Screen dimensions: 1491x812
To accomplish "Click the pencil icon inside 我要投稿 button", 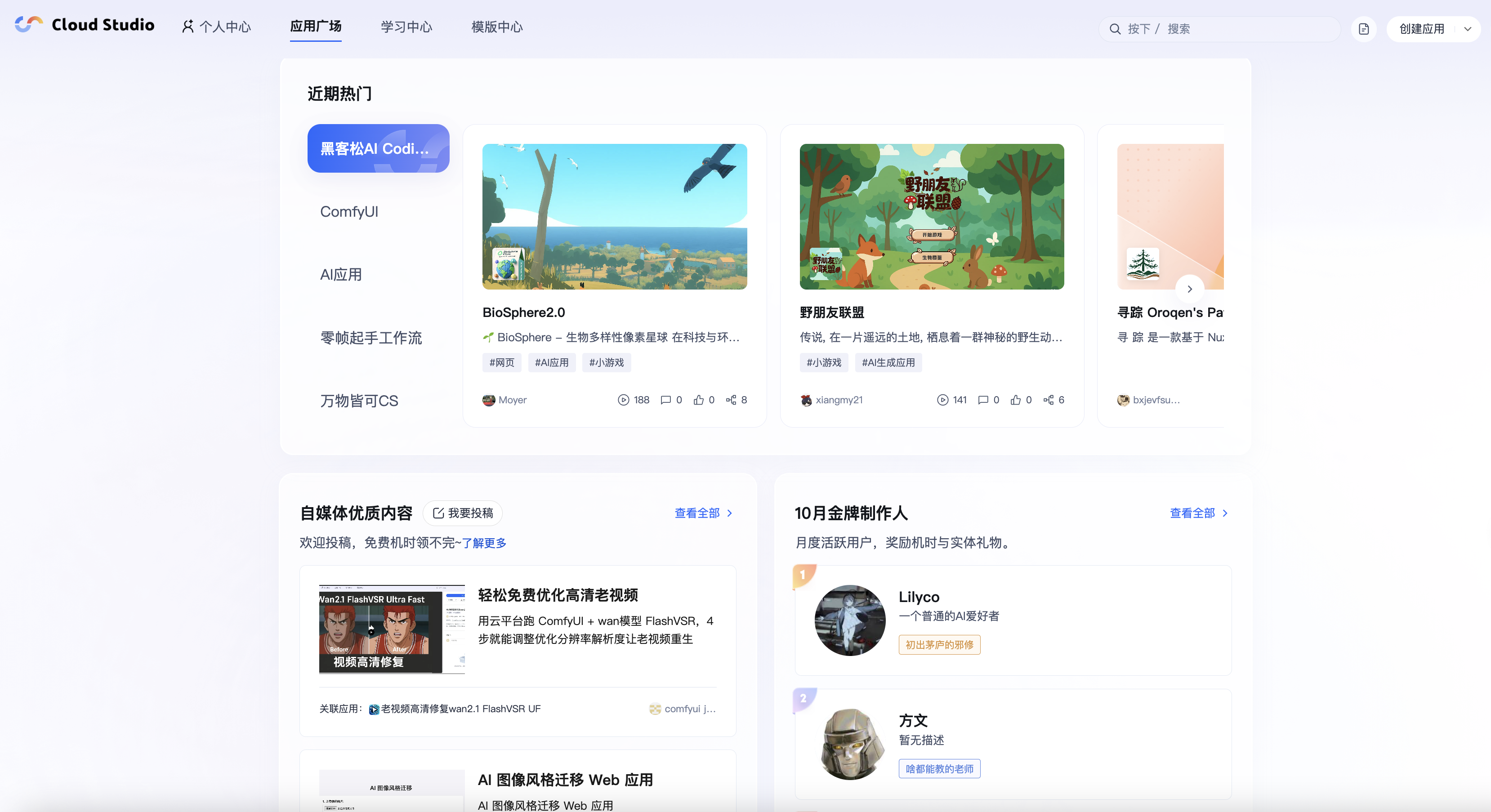I will pos(438,513).
